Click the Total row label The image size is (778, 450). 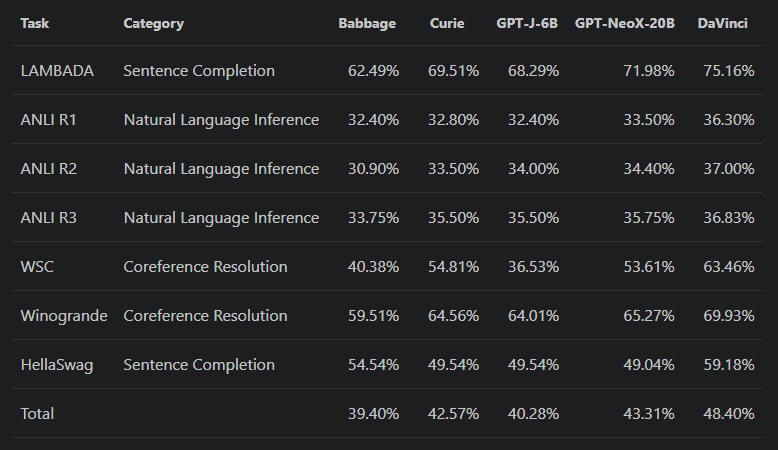37,413
